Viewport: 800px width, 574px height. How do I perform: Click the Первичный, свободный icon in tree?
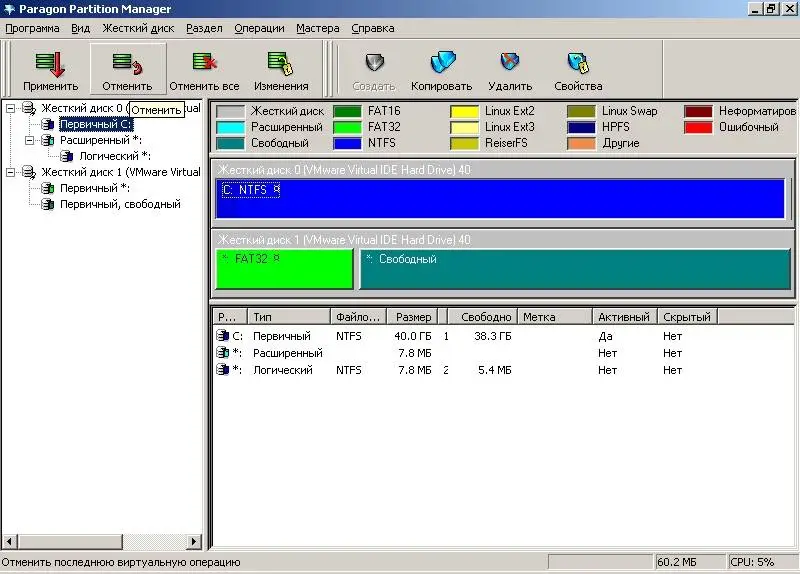tap(48, 204)
